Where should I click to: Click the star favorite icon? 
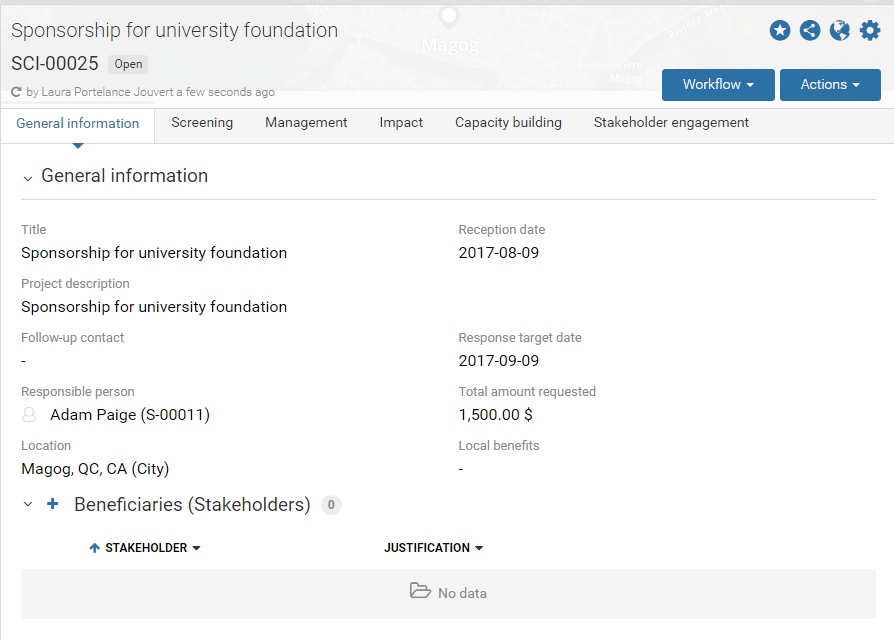tap(779, 30)
